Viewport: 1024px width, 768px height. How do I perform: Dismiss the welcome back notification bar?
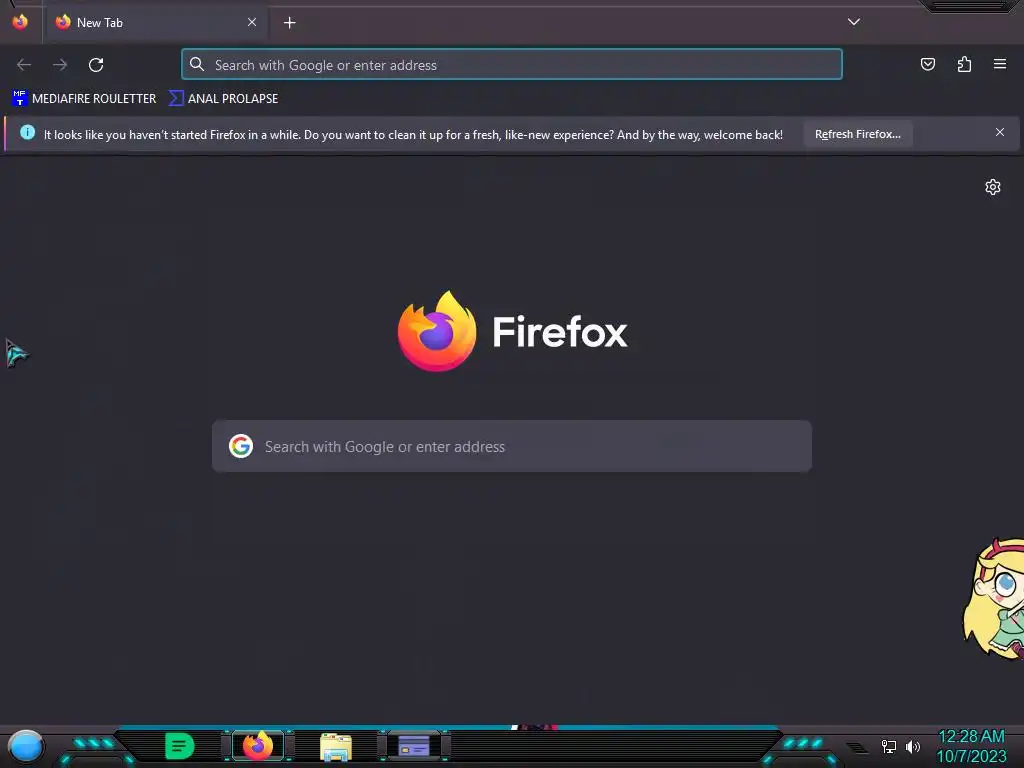[x=1000, y=133]
